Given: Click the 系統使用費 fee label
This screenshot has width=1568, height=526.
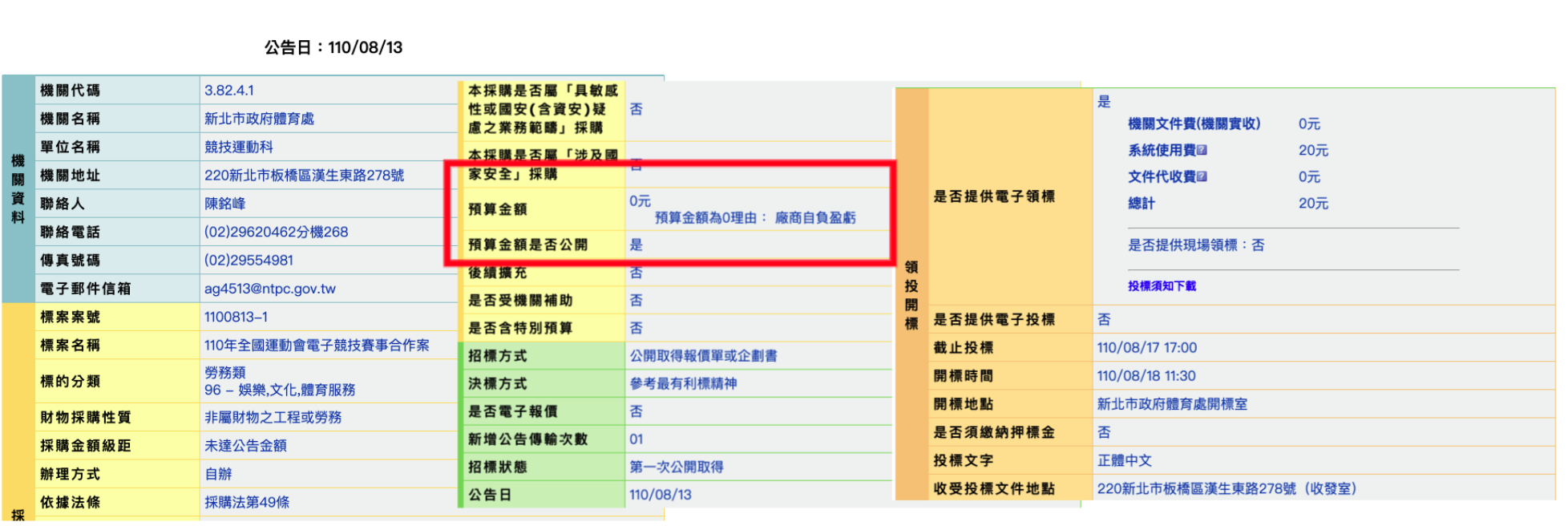Looking at the screenshot, I should pos(1162,150).
